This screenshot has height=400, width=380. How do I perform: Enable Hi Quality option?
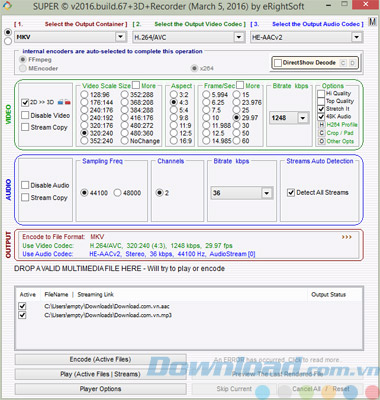point(321,94)
